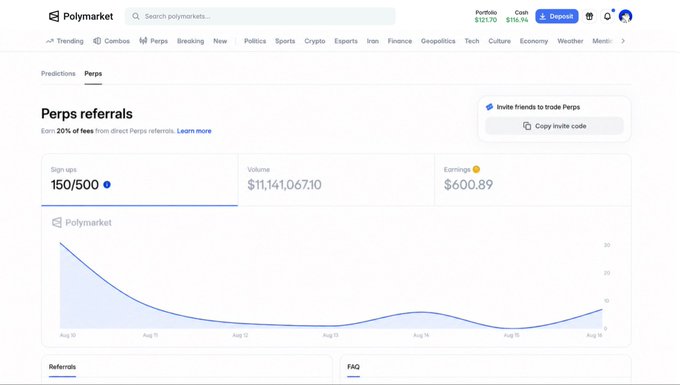Open the Cash balance $116.94
Viewport: 680px width, 385px height.
pyautogui.click(x=517, y=16)
